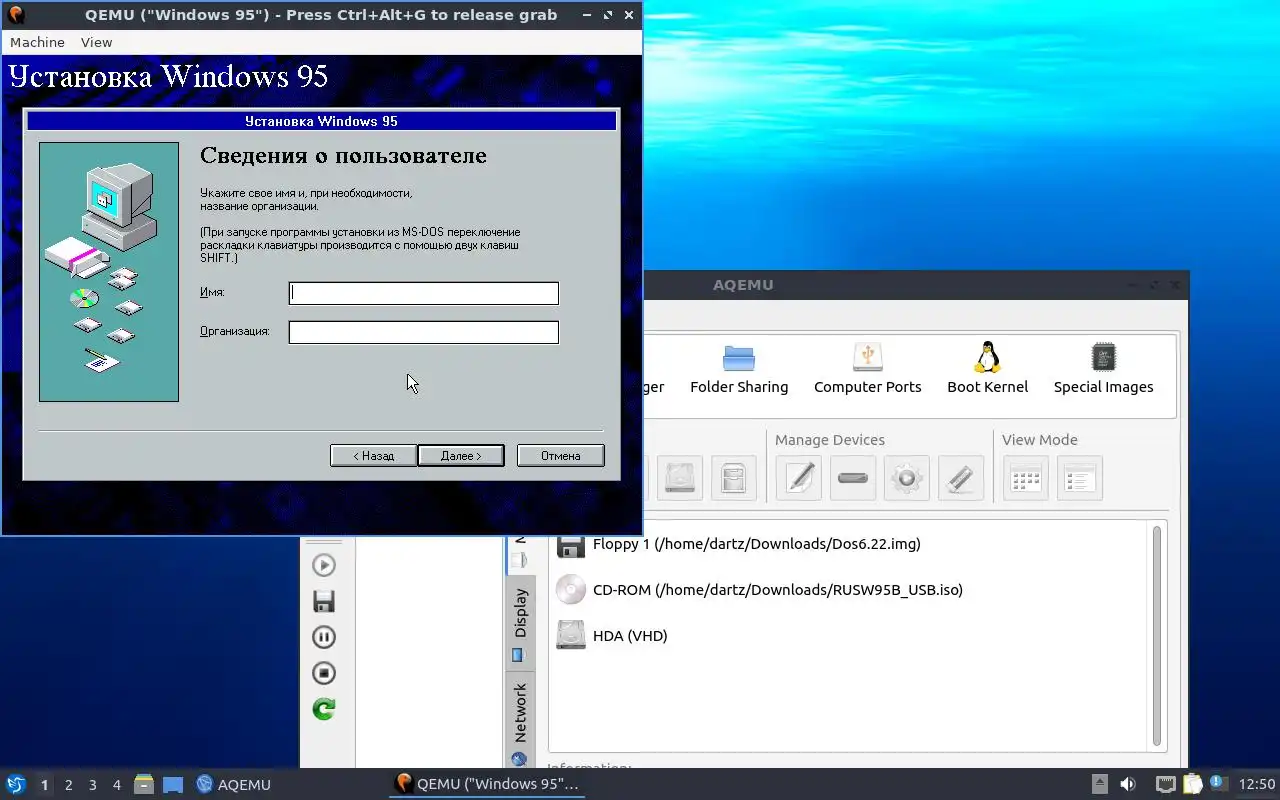Pause the virtual machine
The width and height of the screenshot is (1280, 800).
[324, 637]
